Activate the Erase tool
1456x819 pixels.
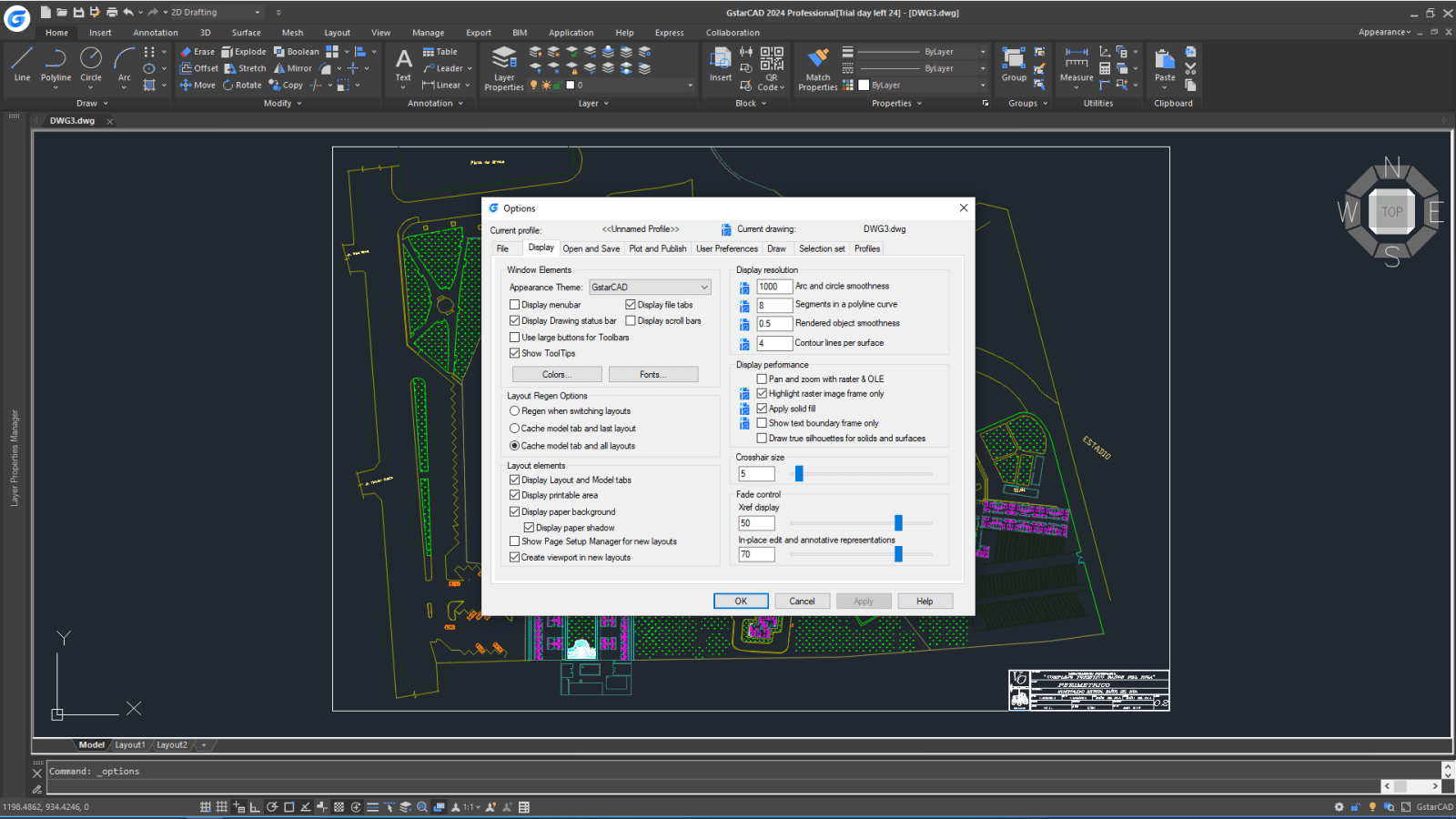coord(197,51)
